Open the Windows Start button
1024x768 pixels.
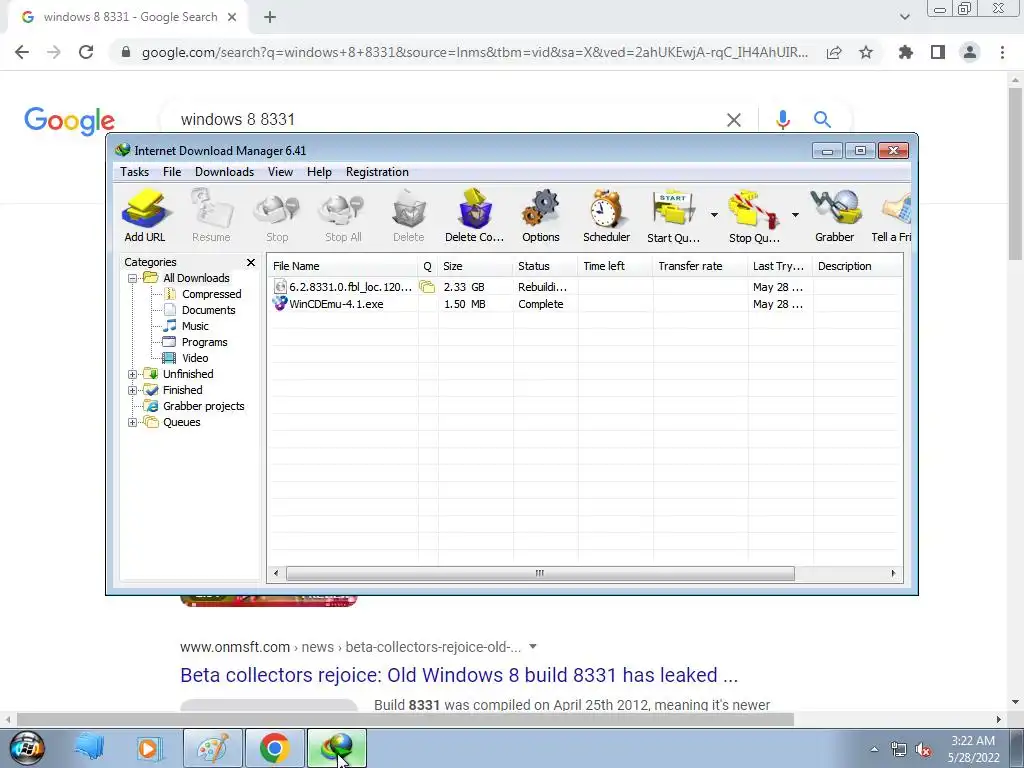pyautogui.click(x=27, y=748)
